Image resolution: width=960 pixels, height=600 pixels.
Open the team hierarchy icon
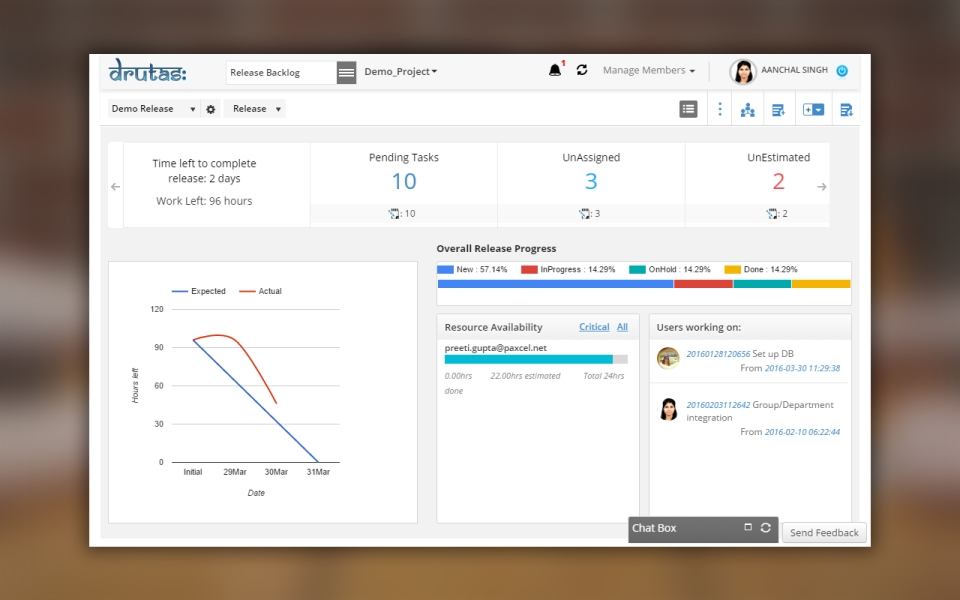click(748, 108)
